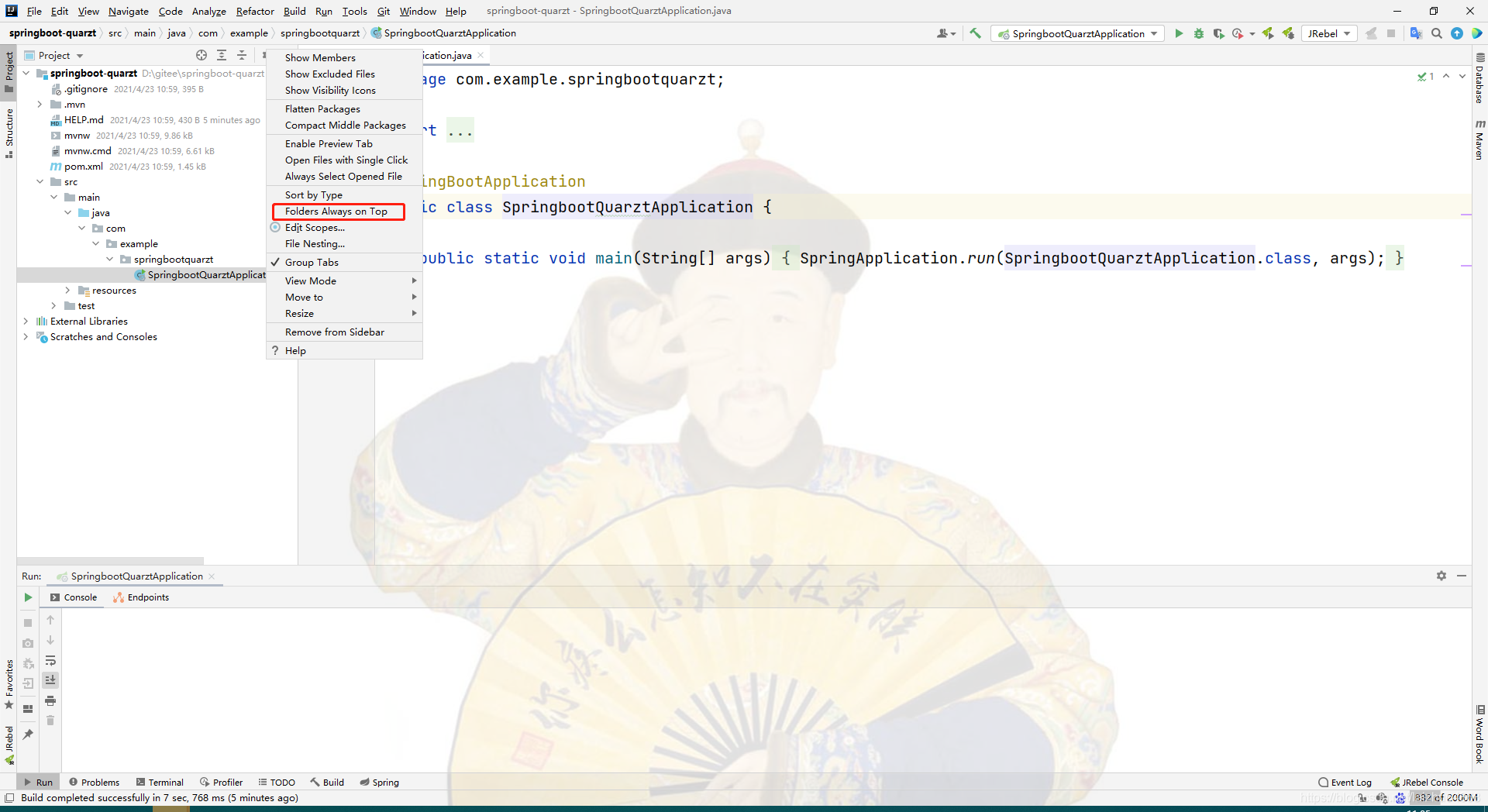Viewport: 1488px width, 812px height.
Task: Click the memory indicator in status bar
Action: [x=1445, y=797]
